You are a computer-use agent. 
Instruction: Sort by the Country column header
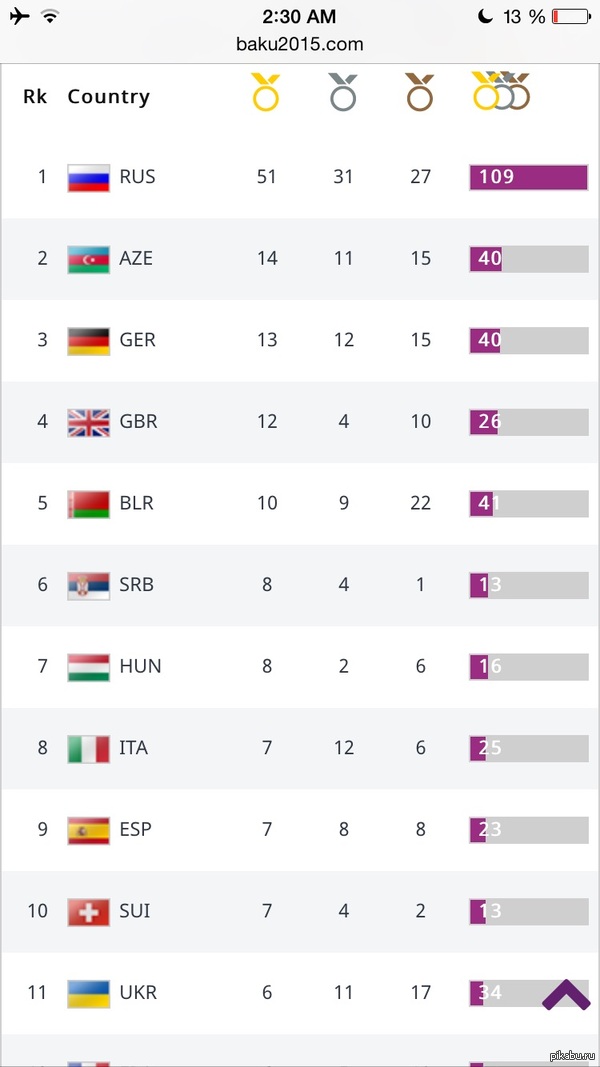pos(108,97)
